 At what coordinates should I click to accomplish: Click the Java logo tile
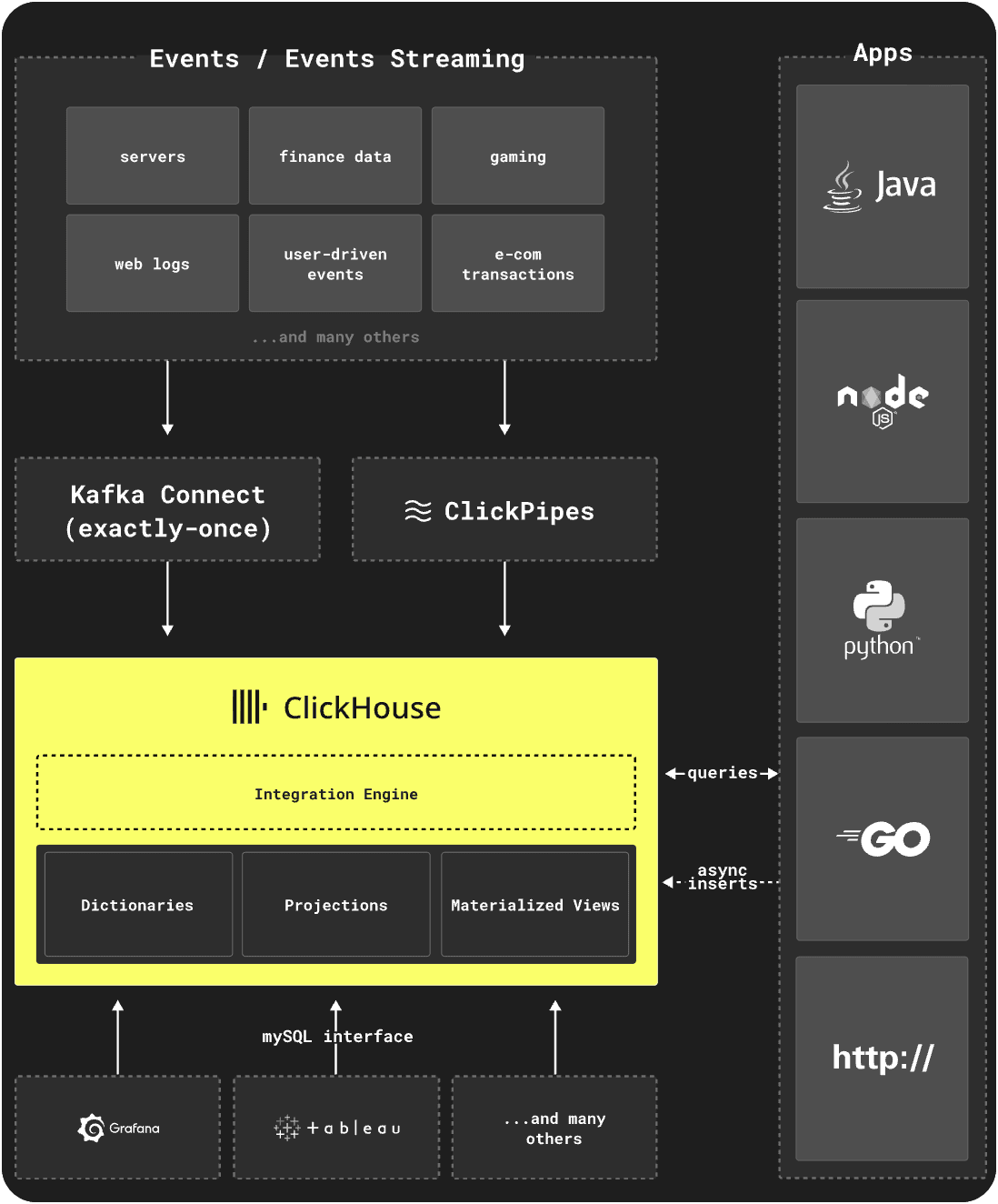[883, 186]
